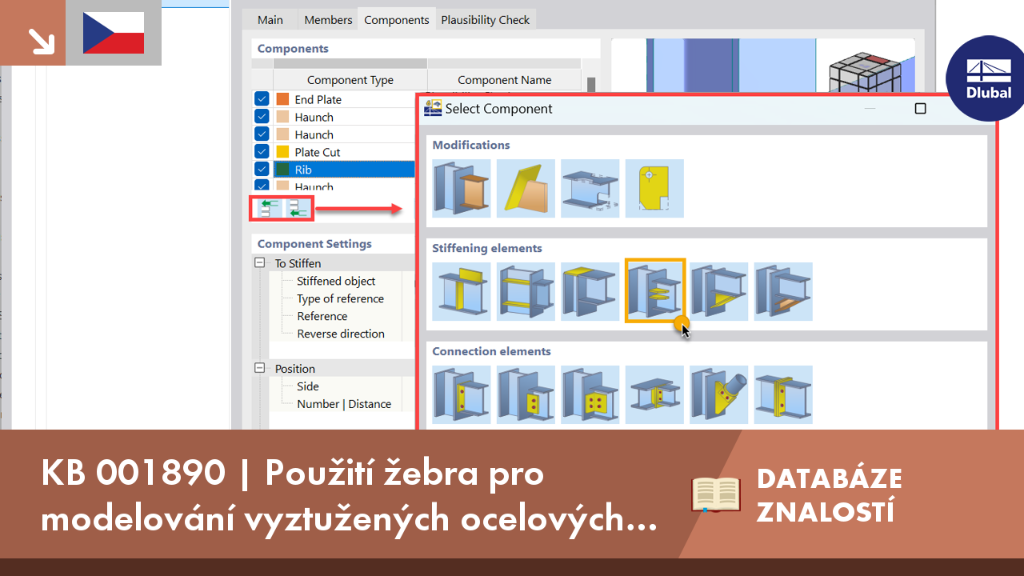
Task: Collapse the Position settings group
Action: click(x=260, y=368)
